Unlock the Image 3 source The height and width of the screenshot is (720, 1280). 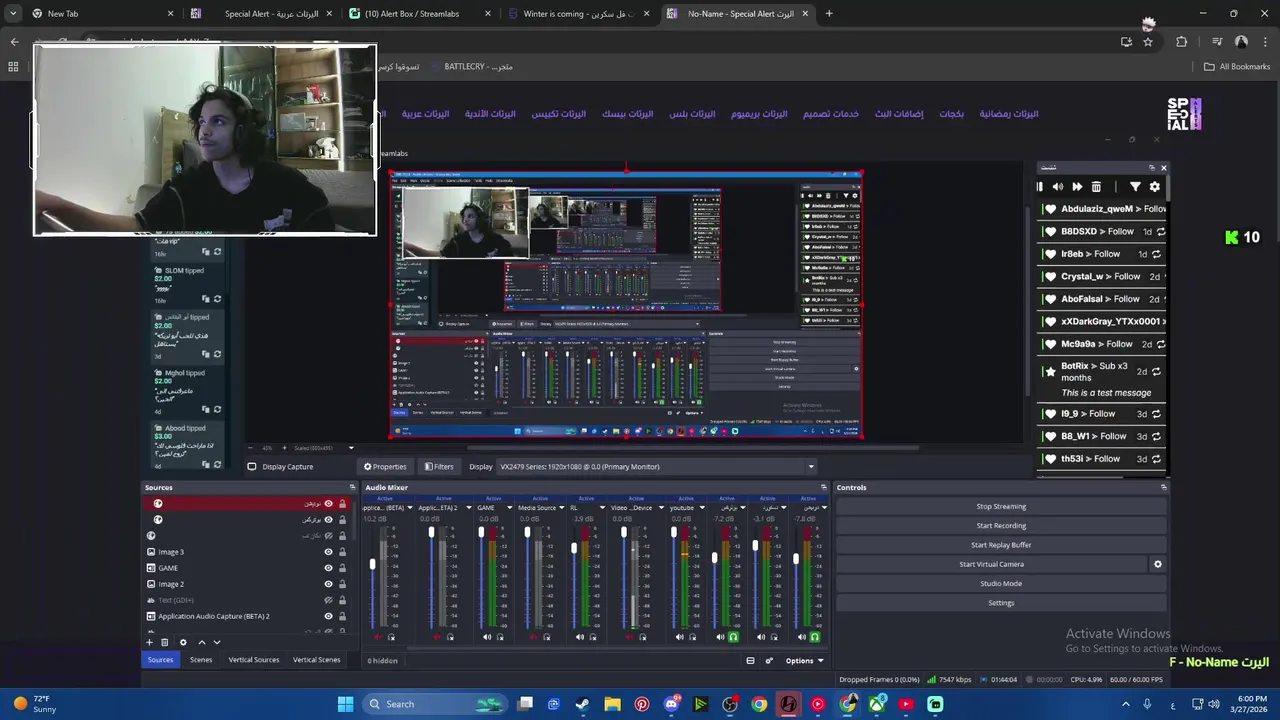click(x=342, y=552)
